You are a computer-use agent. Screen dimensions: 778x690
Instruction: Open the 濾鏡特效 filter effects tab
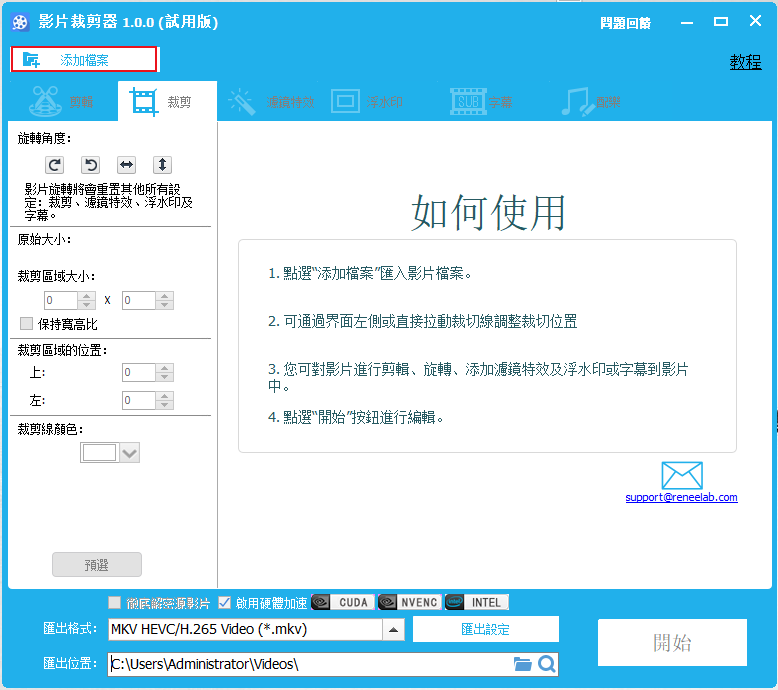pyautogui.click(x=271, y=102)
